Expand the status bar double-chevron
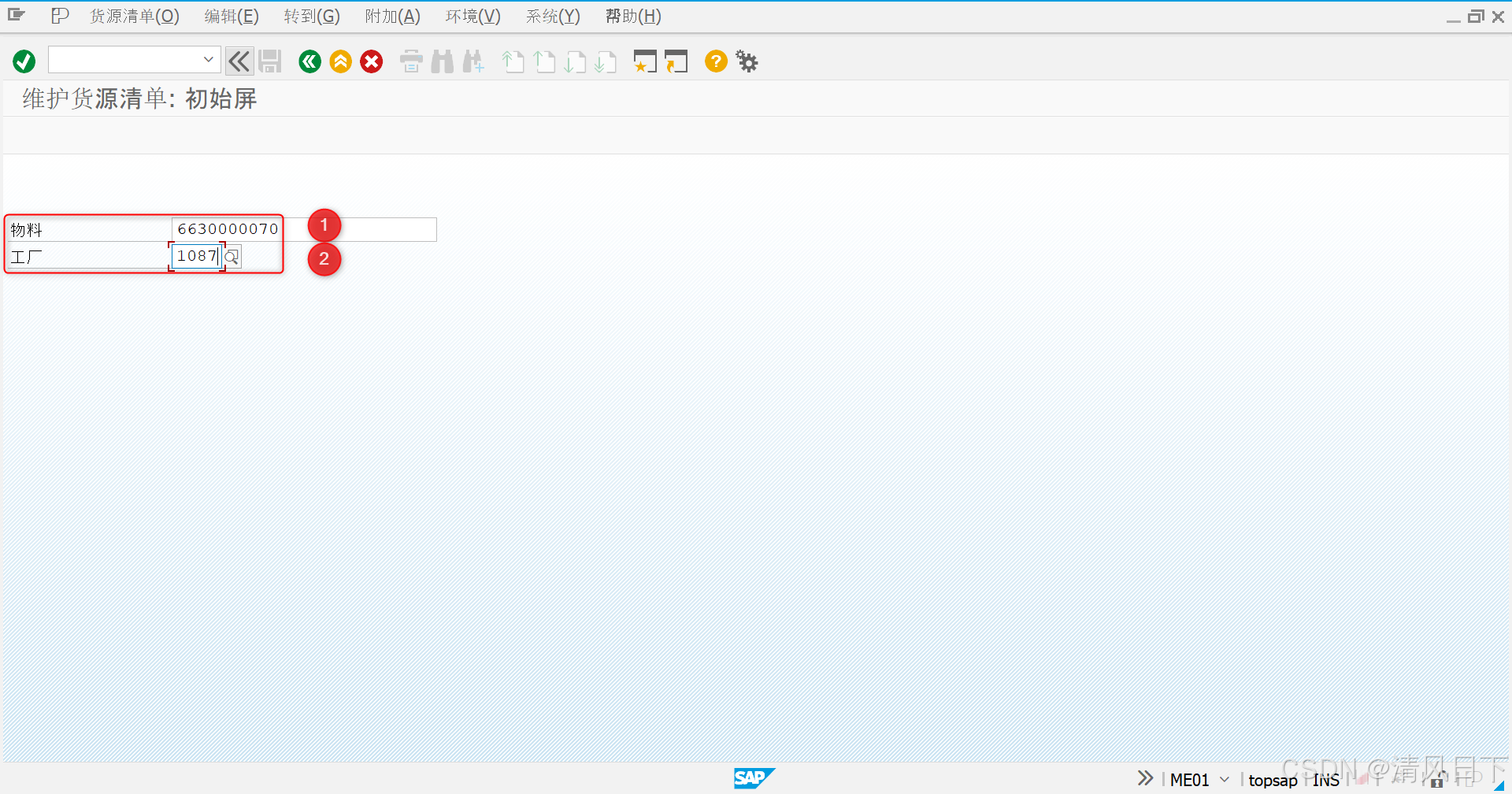 (x=1145, y=779)
